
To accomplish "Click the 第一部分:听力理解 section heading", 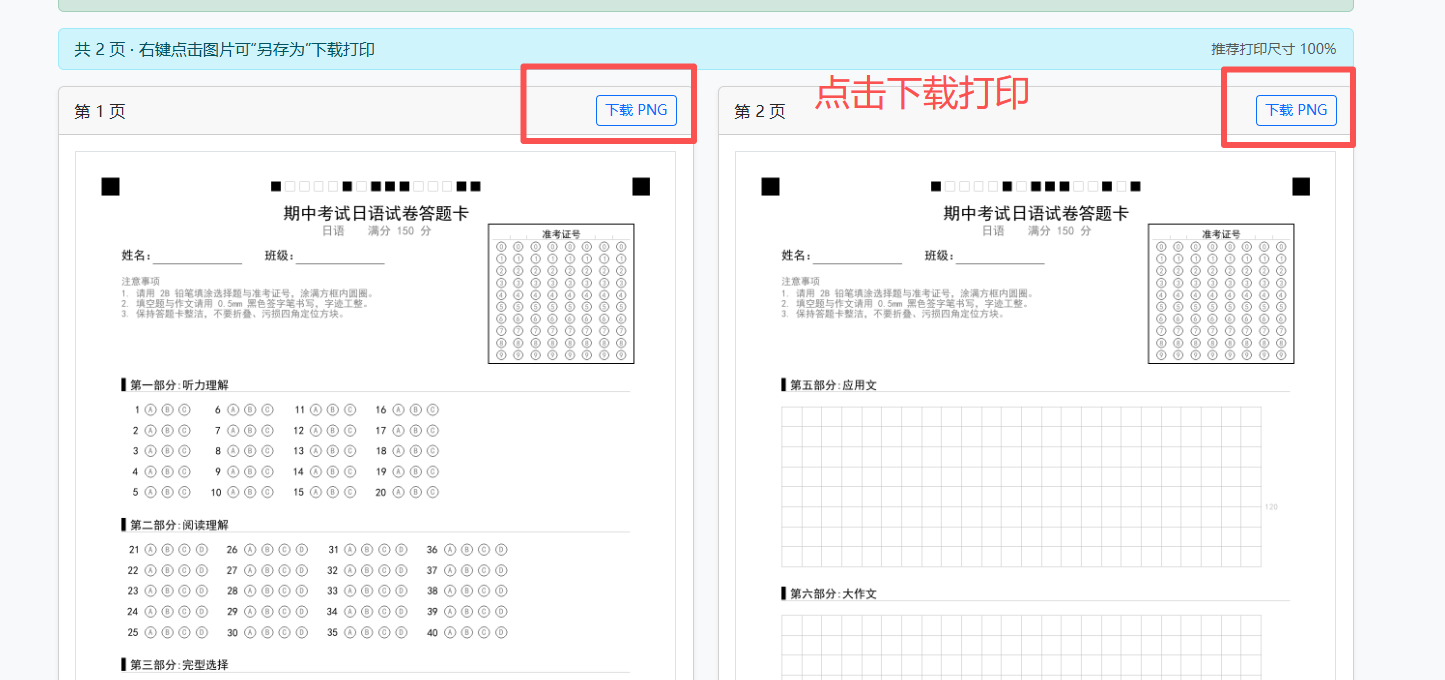I will tap(179, 385).
